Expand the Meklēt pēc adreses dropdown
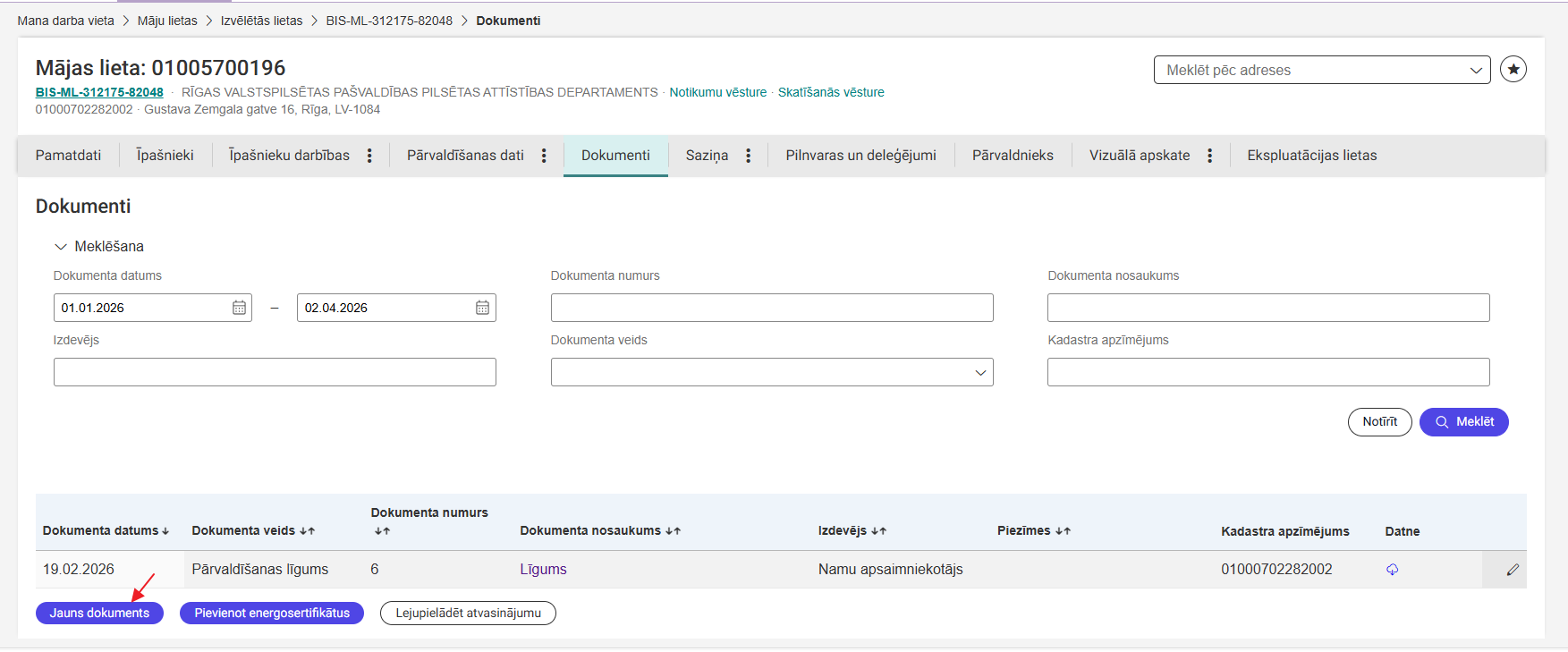Screen dimensions: 1568x652 pyautogui.click(x=1475, y=70)
